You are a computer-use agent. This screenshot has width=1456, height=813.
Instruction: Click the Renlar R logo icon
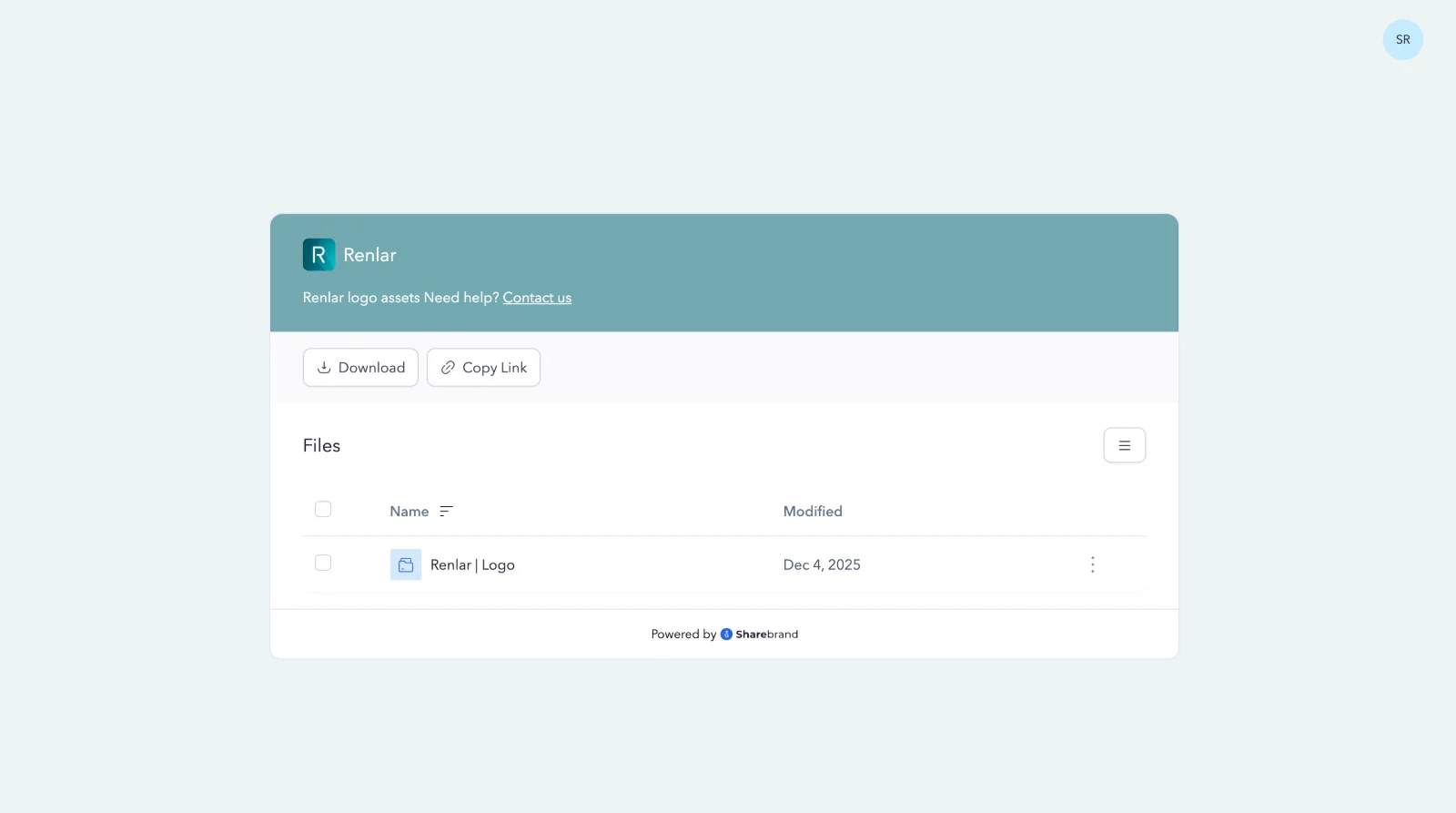(318, 255)
